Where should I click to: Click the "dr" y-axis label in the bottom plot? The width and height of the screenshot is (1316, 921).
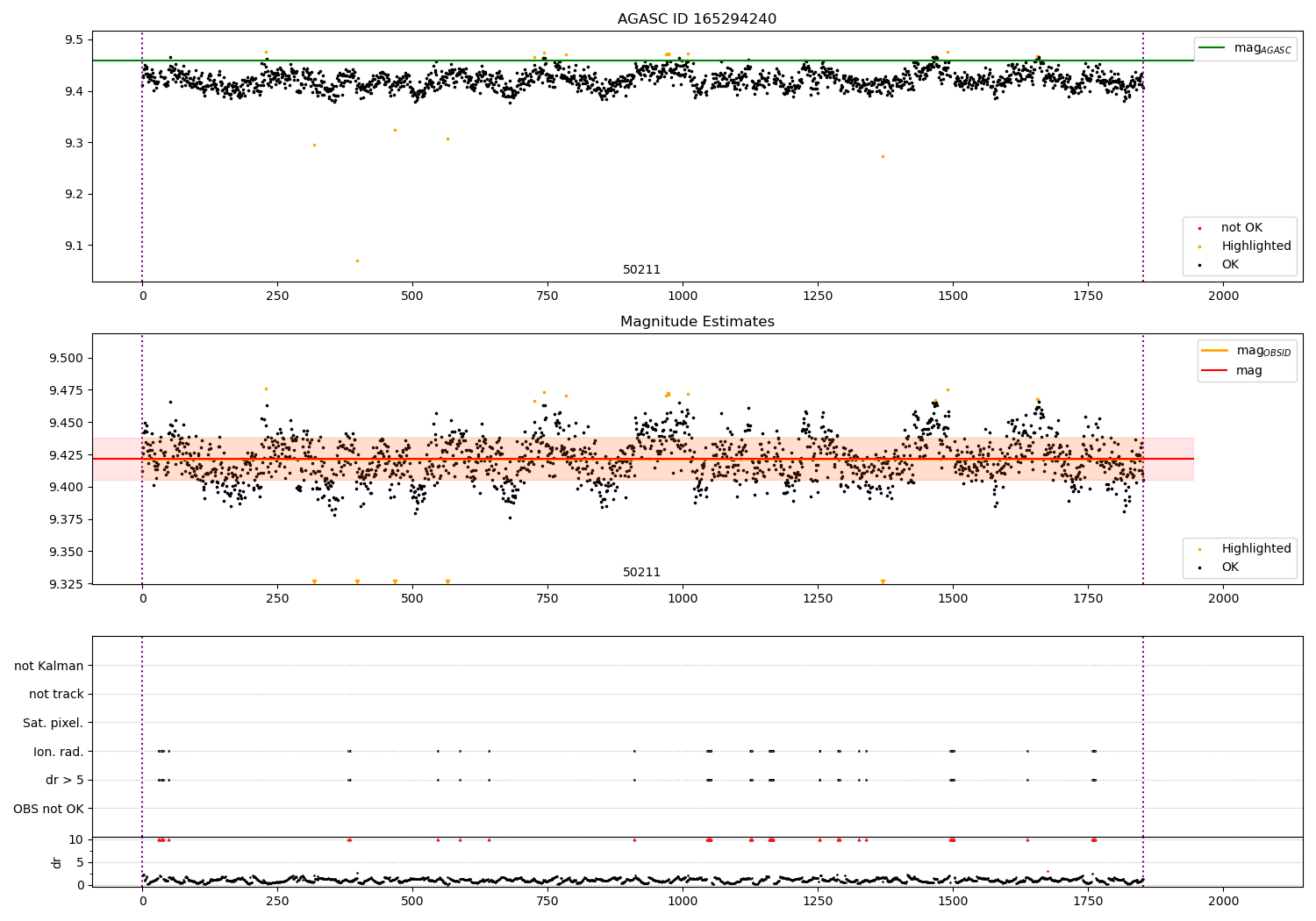[x=57, y=862]
